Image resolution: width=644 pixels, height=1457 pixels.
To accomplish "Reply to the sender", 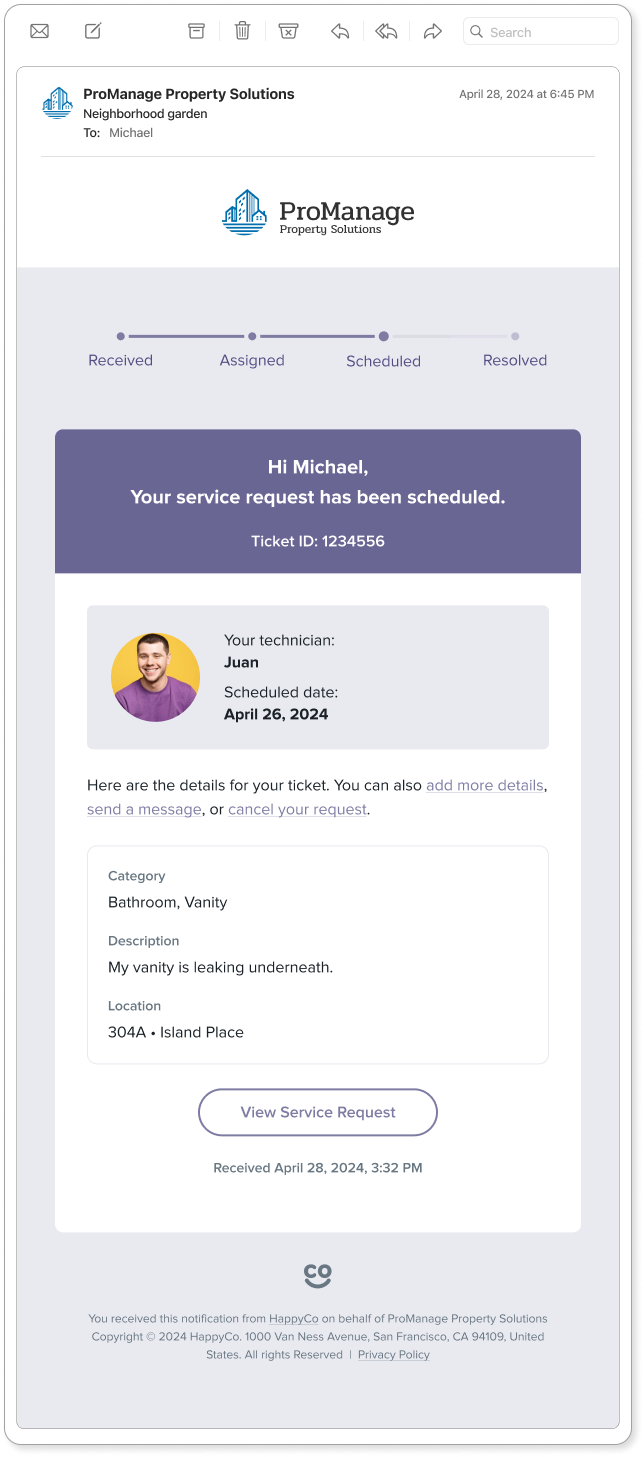I will (x=340, y=31).
